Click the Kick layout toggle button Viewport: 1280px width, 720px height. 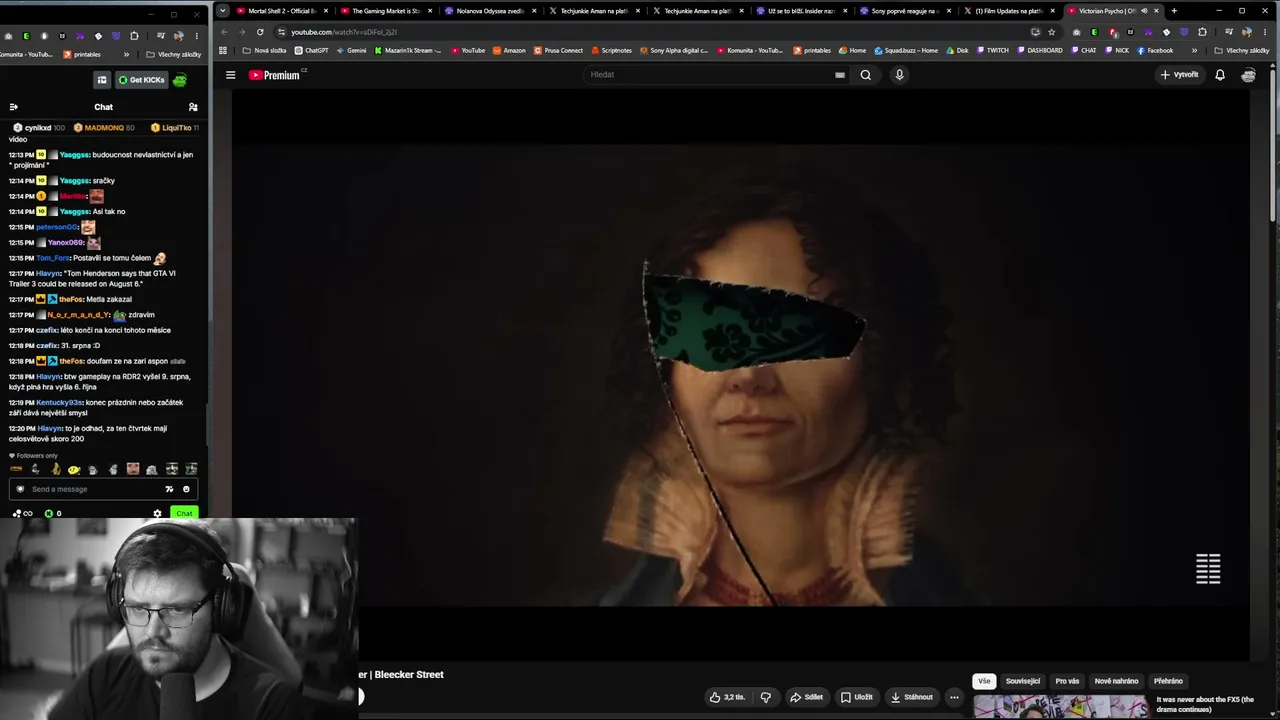pyautogui.click(x=102, y=80)
